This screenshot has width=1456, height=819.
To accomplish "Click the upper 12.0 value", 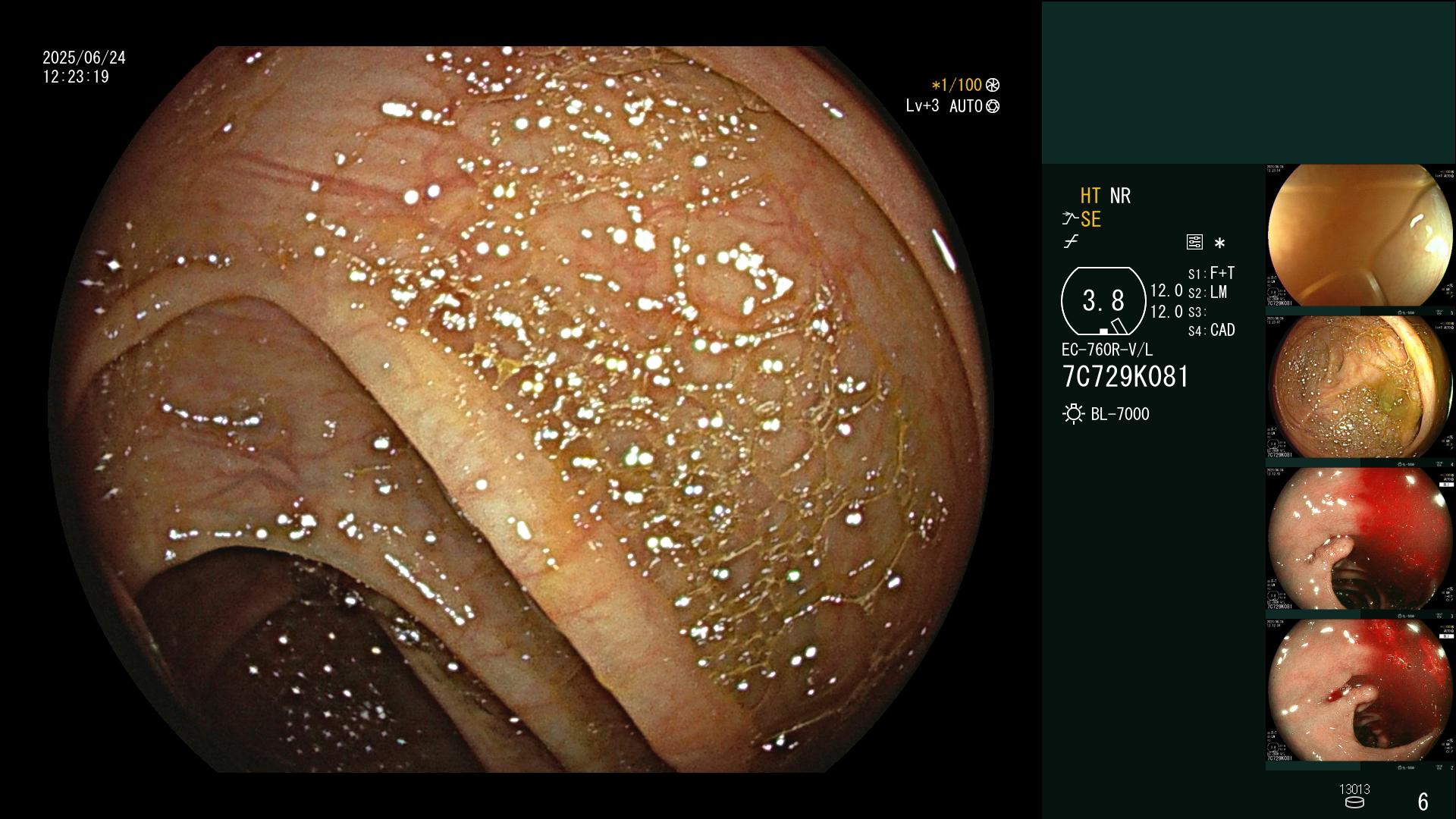I will tap(1166, 290).
